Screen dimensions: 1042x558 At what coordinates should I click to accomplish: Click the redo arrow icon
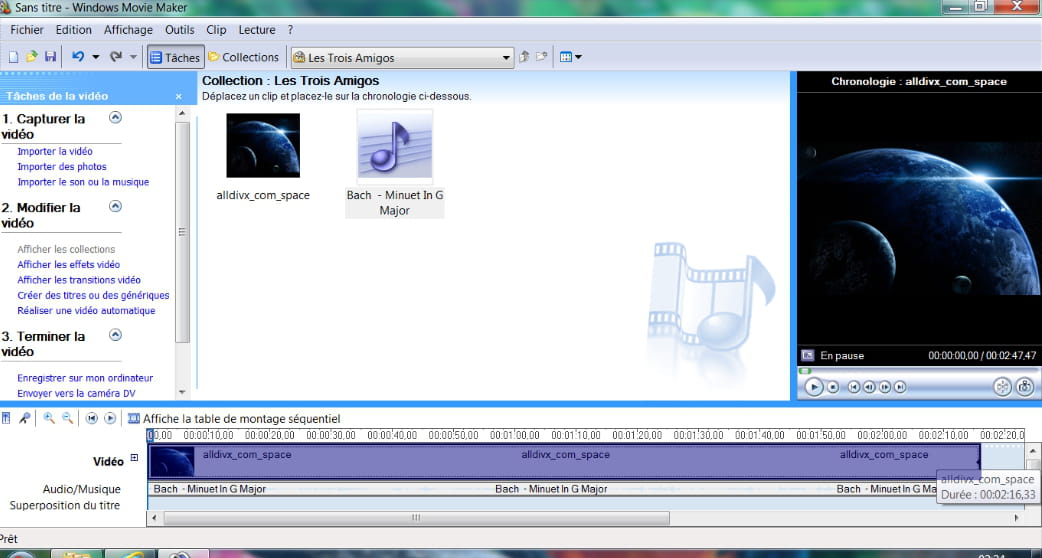116,57
